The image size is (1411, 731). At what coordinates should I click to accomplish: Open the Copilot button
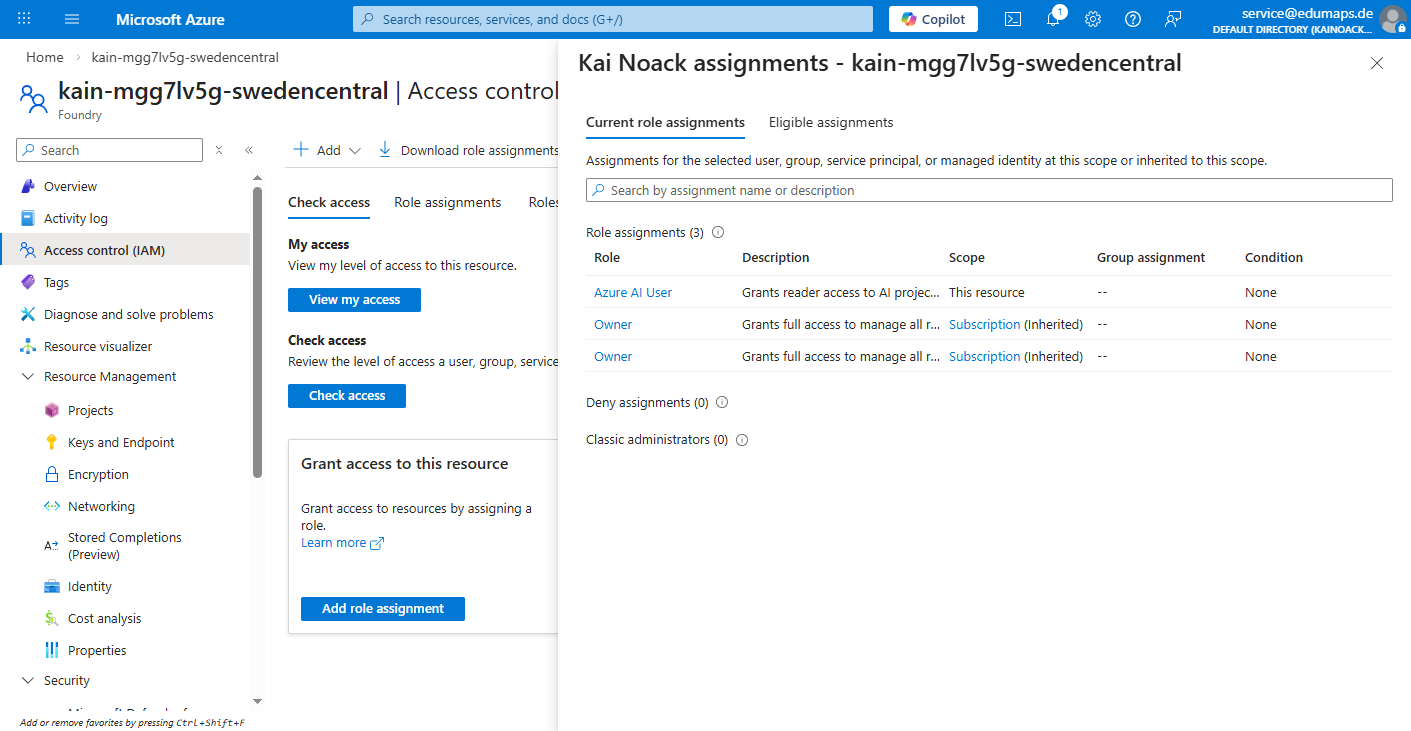[x=933, y=19]
